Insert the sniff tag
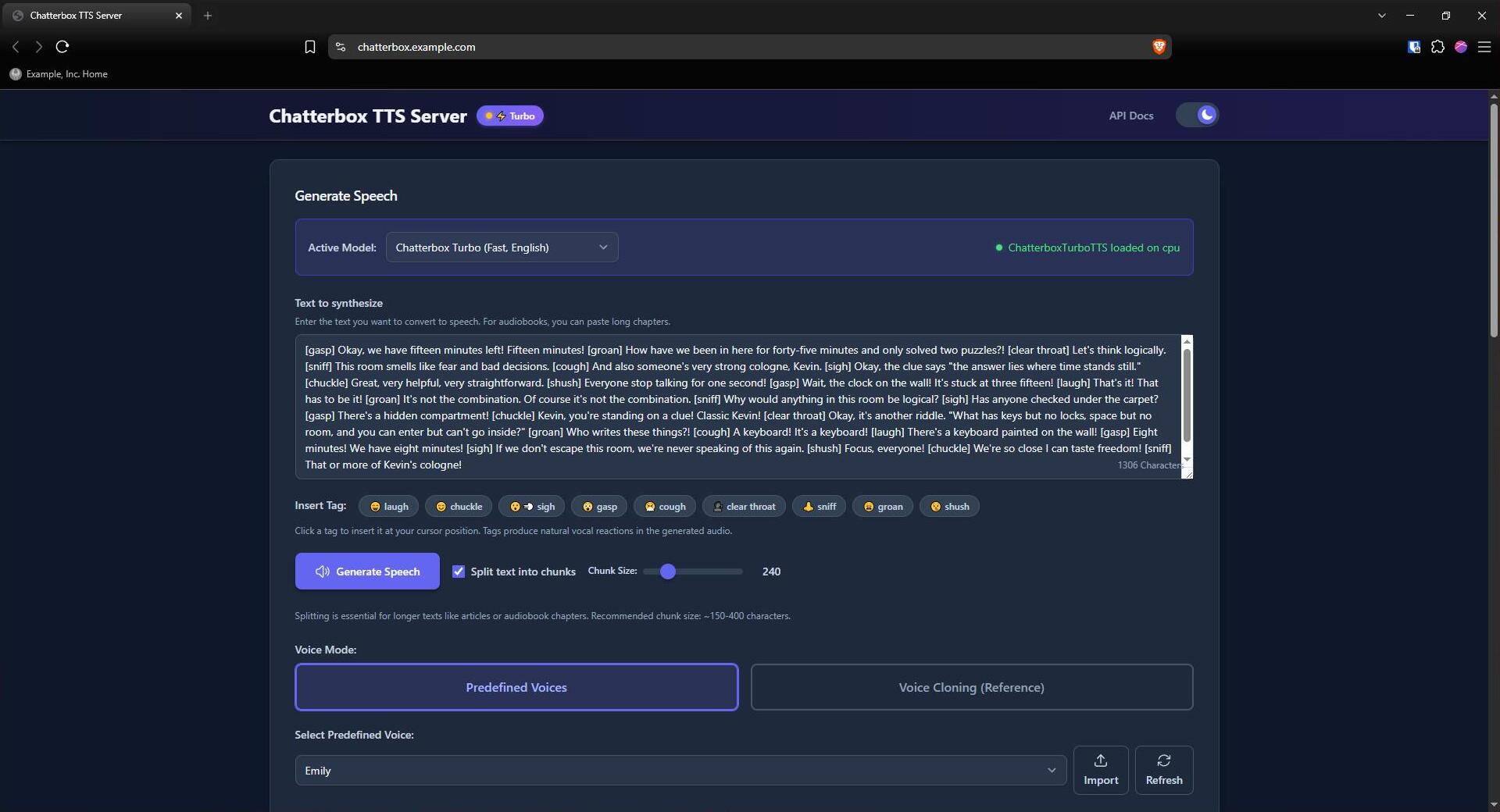Image resolution: width=1500 pixels, height=812 pixels. (x=820, y=507)
